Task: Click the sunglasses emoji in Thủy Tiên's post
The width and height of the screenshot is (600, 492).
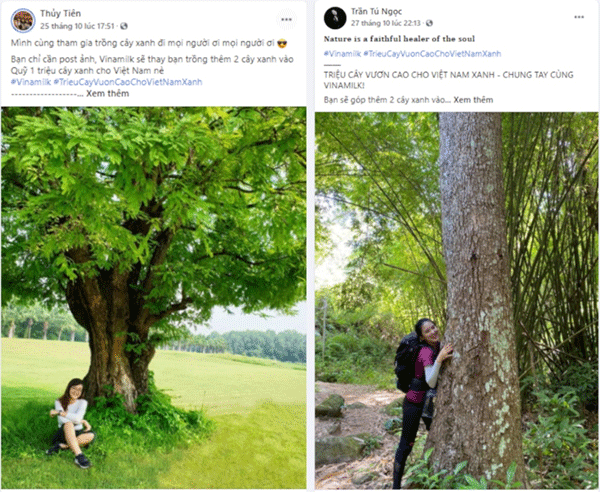Action: click(x=282, y=43)
